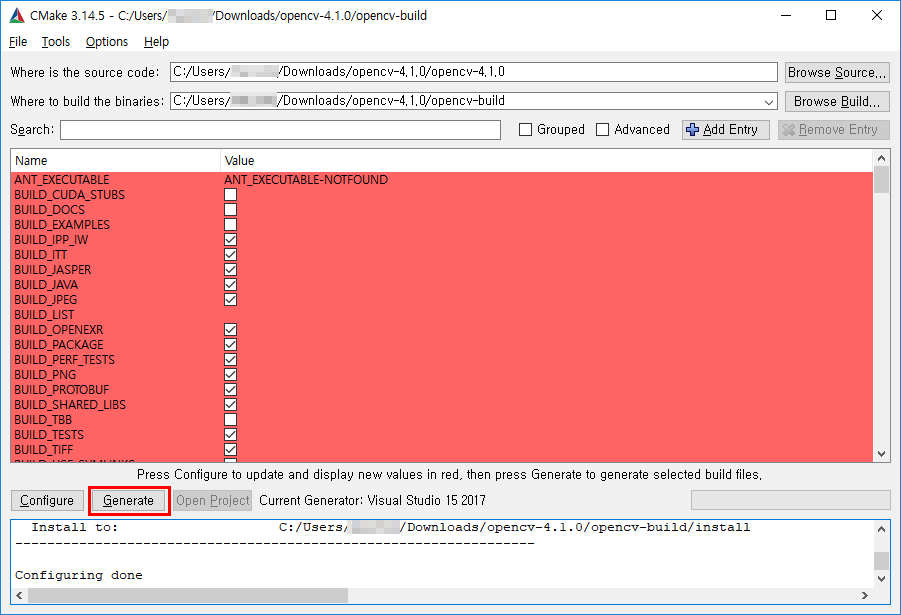The image size is (901, 615).
Task: Uncheck the BUILD_PNG option
Action: coord(230,375)
